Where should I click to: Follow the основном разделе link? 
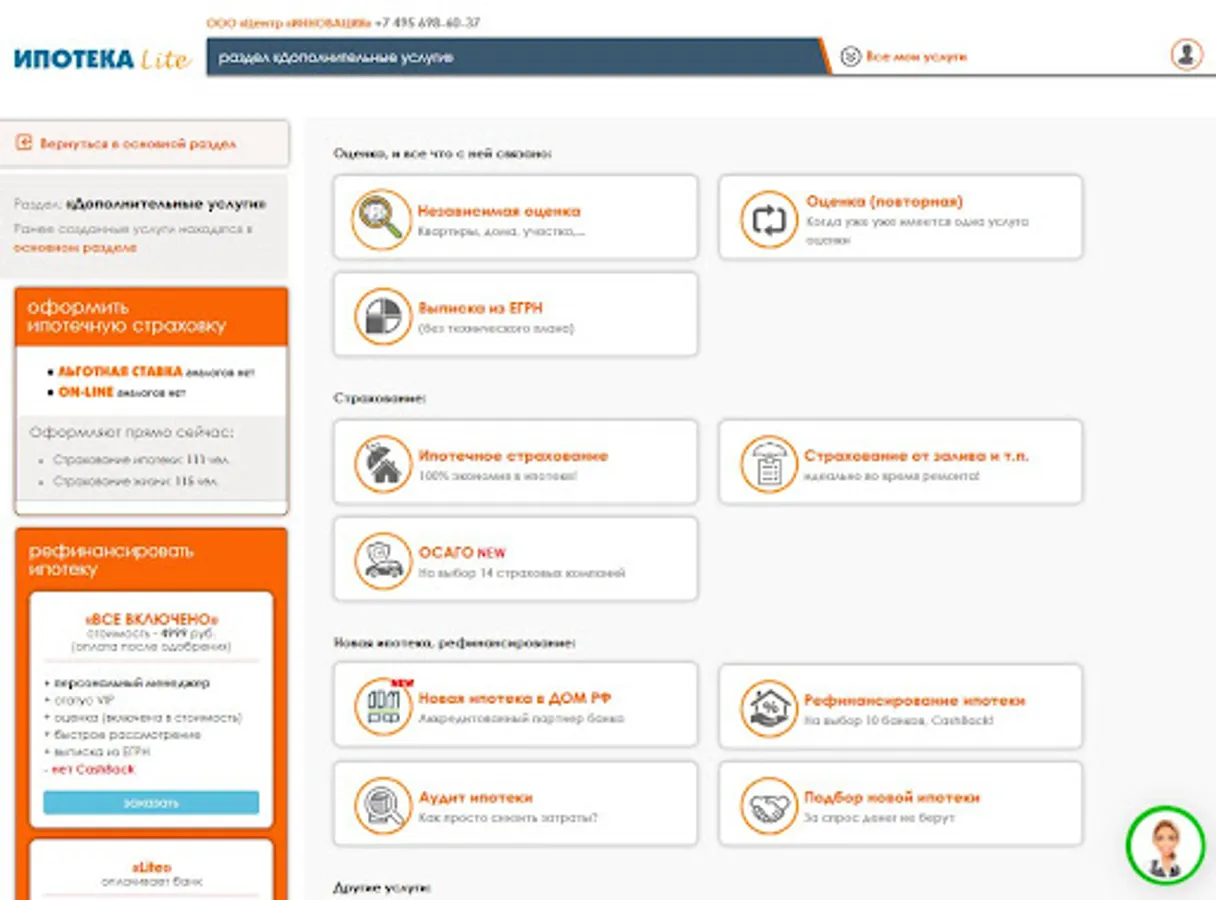pyautogui.click(x=75, y=247)
